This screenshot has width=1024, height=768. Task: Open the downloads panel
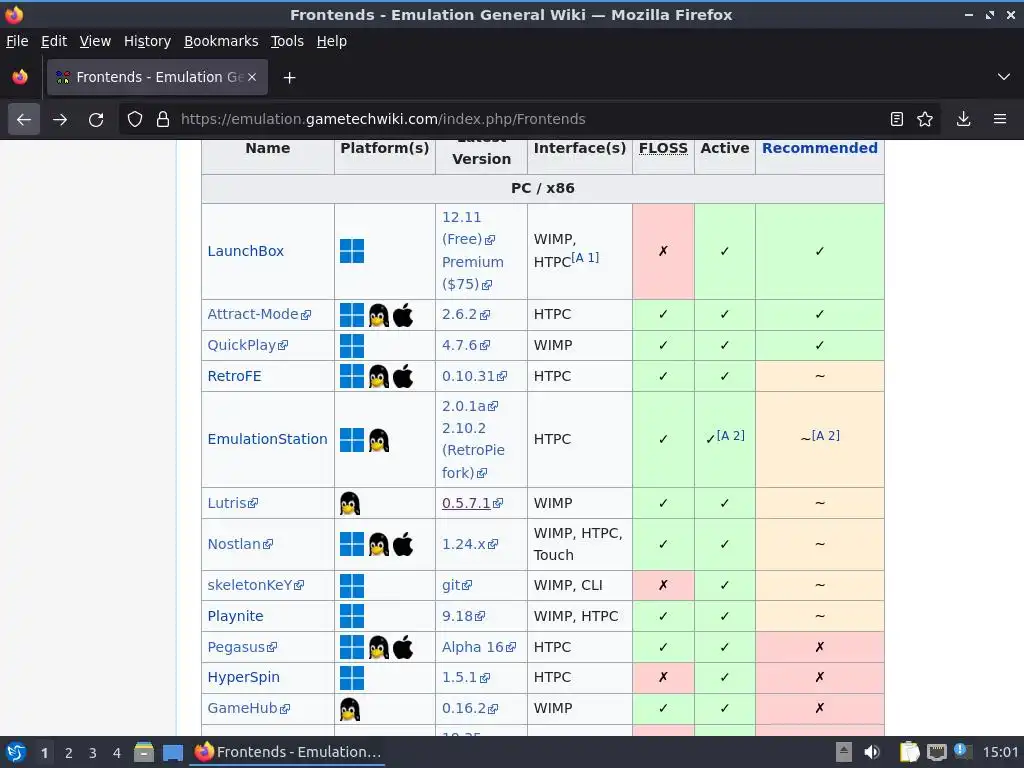(963, 119)
